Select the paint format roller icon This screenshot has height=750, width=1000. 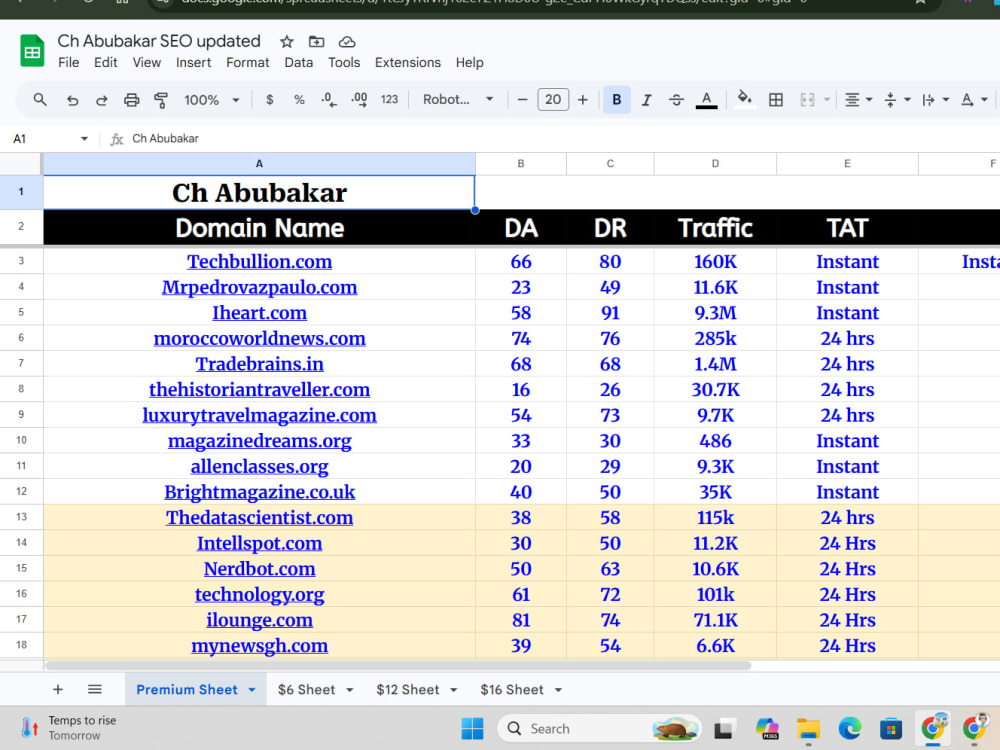[161, 100]
